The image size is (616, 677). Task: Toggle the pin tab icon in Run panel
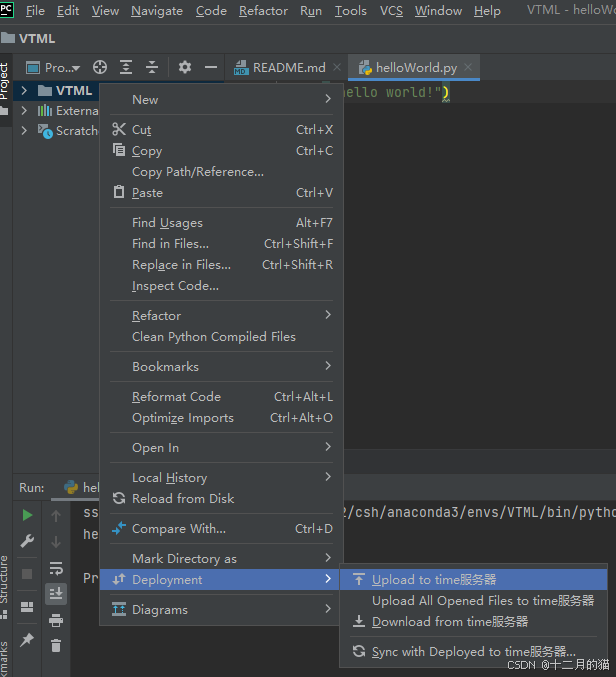point(27,639)
